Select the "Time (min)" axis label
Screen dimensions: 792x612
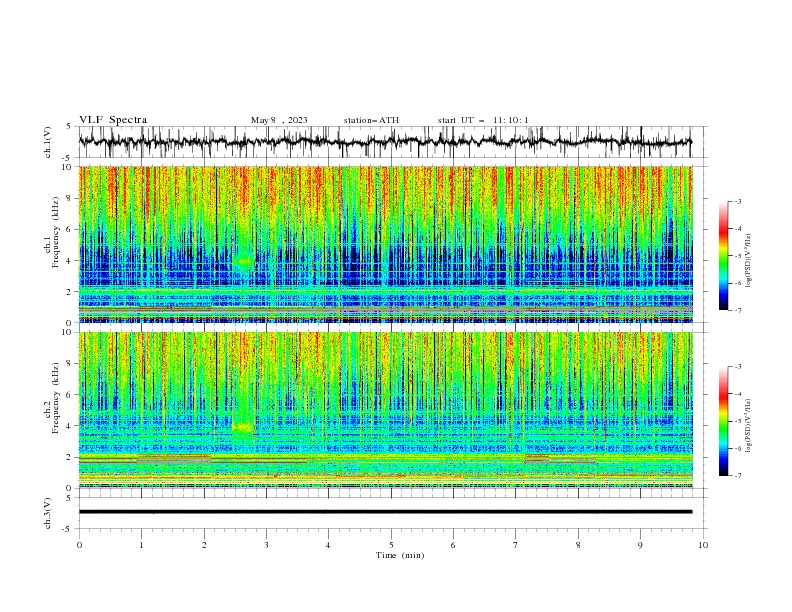coord(400,555)
